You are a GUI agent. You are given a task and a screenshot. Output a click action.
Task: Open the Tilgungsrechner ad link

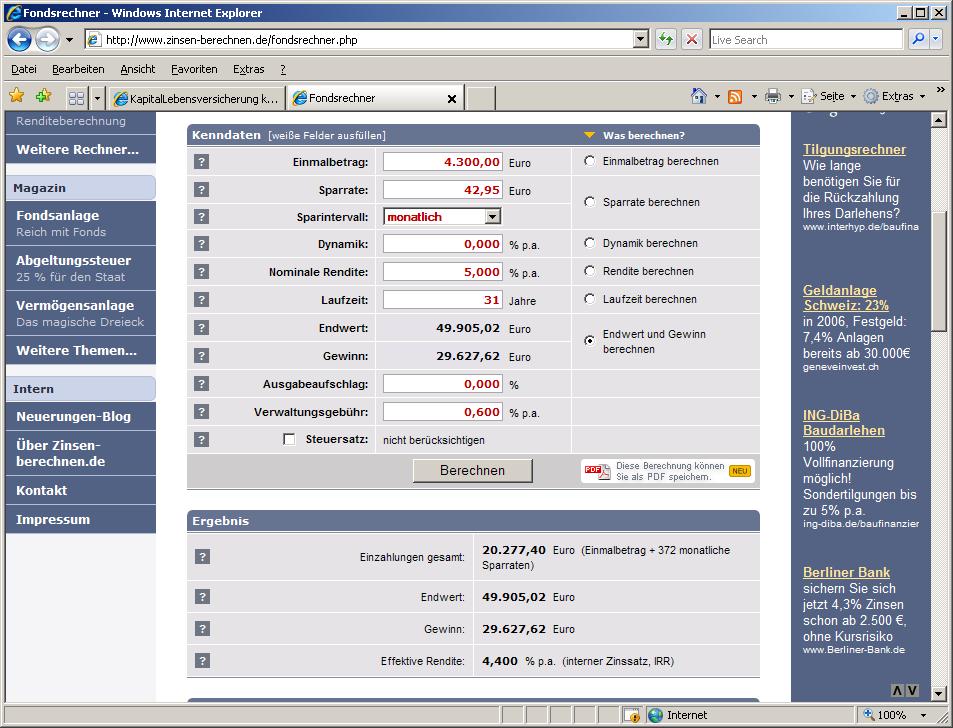point(854,150)
